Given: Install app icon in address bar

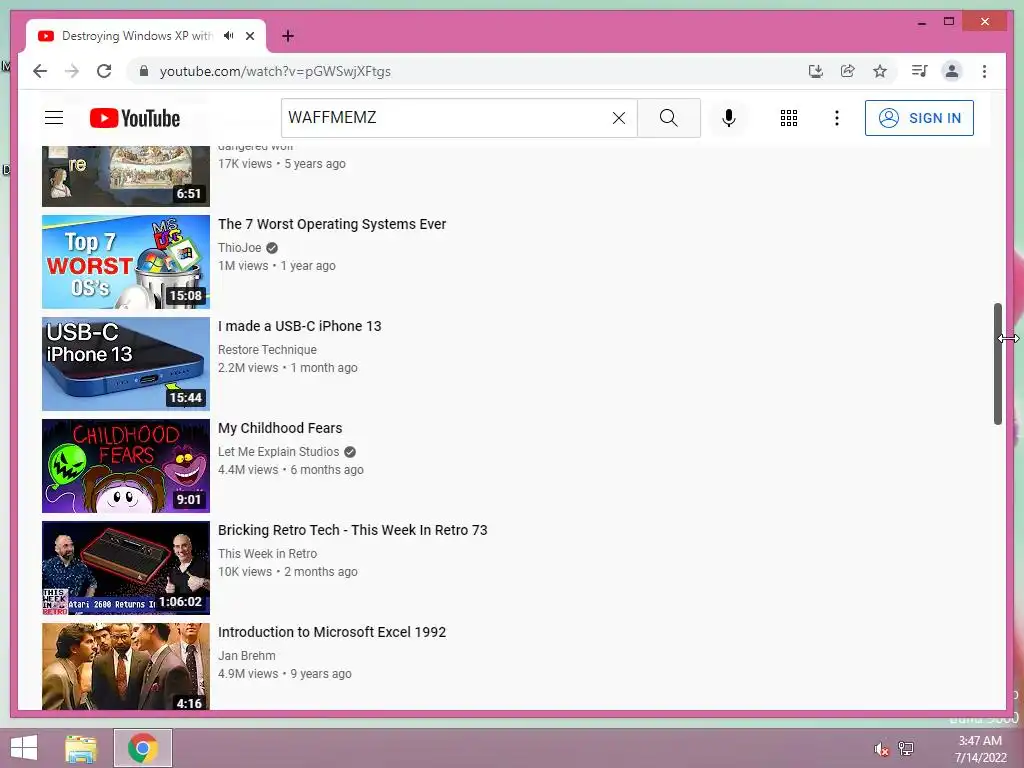Looking at the screenshot, I should click(x=816, y=71).
